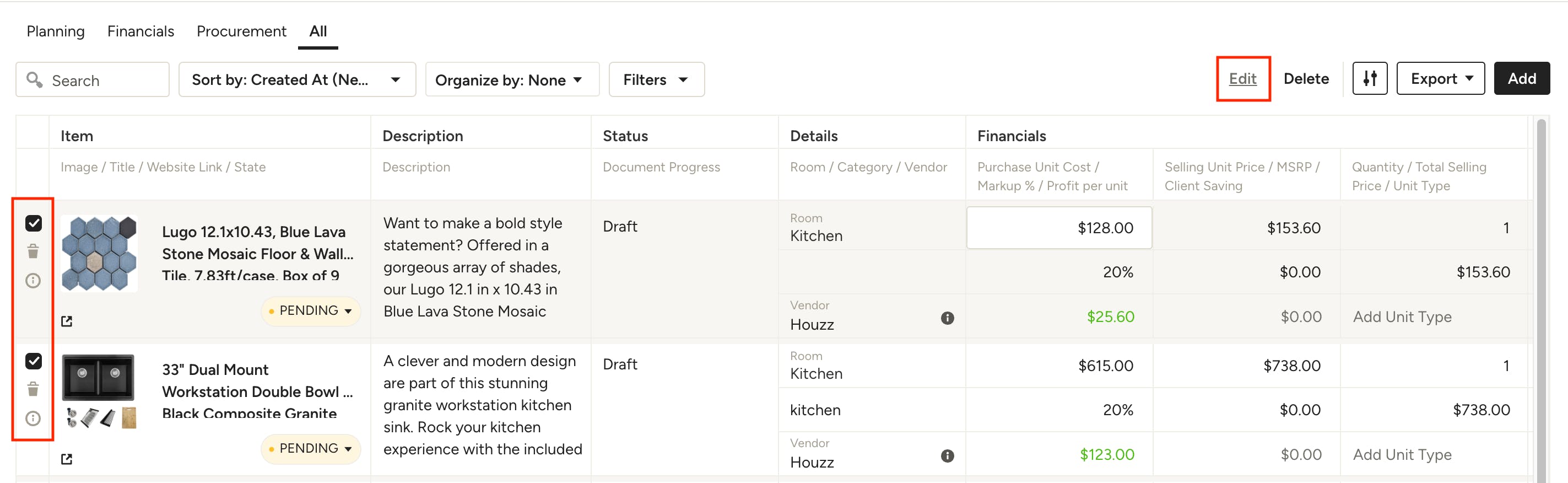Click Draft status for Dual Mount sink

click(620, 364)
